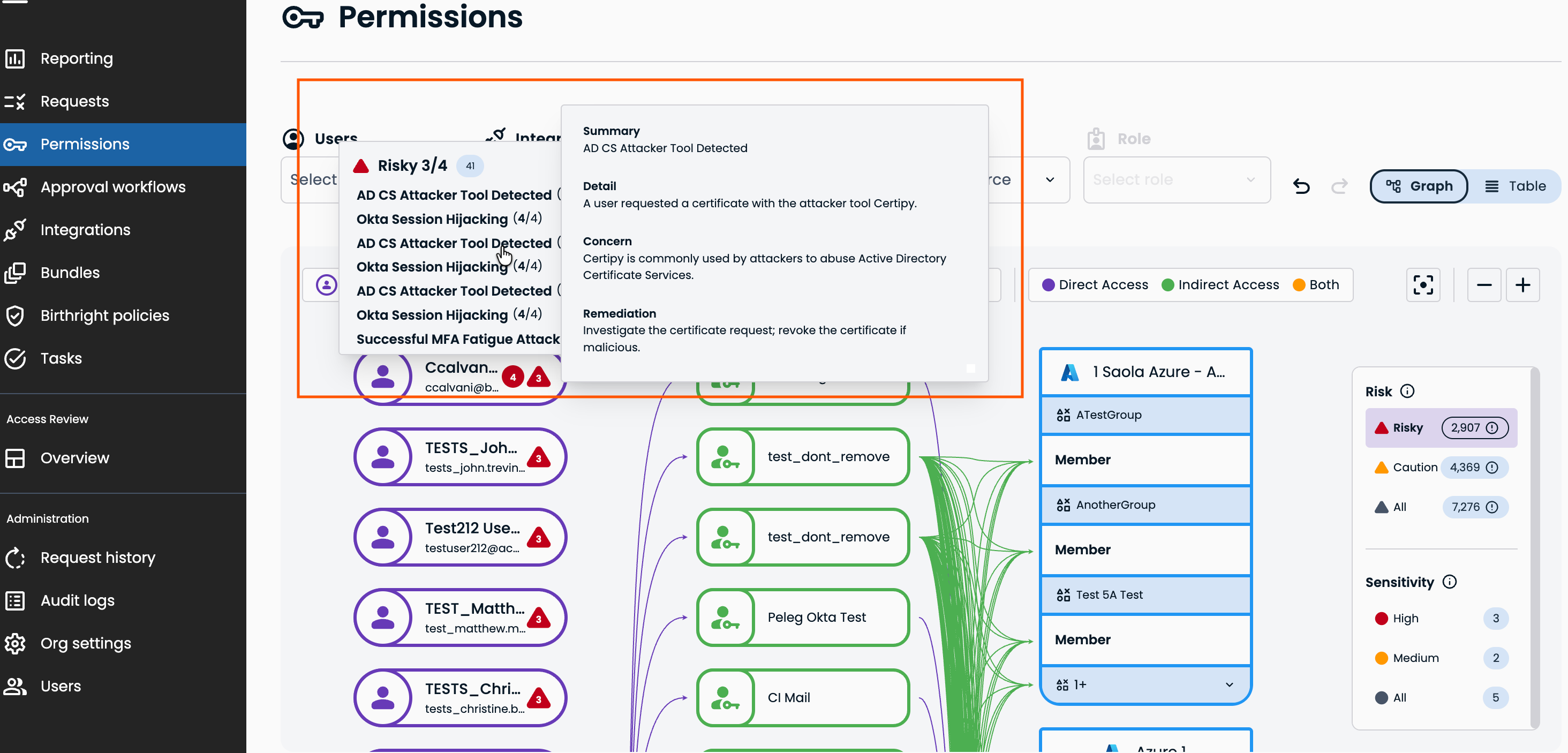Click Successful MFA Fatigue Attack entry
The width and height of the screenshot is (1568, 753).
pos(458,339)
